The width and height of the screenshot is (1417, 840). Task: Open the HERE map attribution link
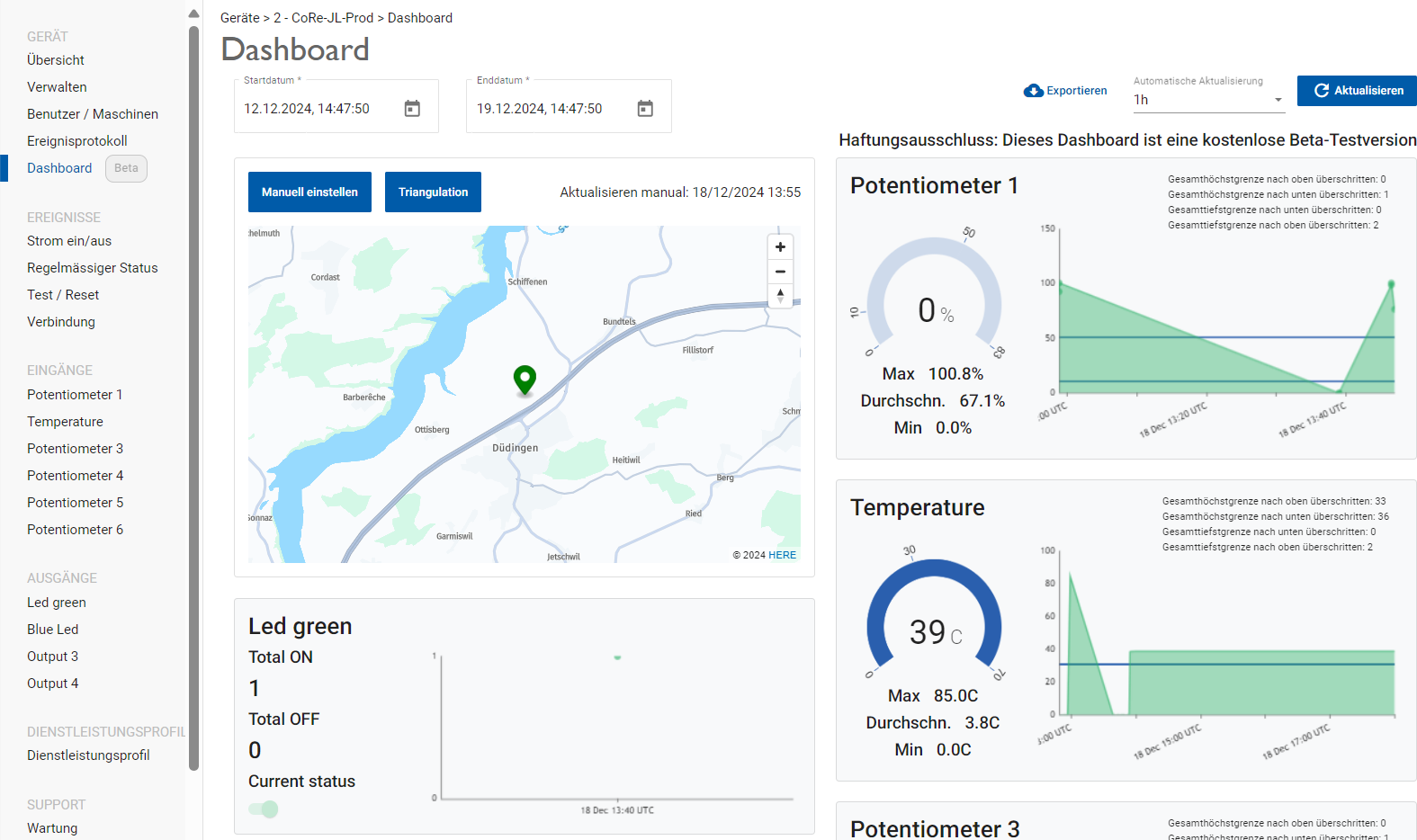782,555
